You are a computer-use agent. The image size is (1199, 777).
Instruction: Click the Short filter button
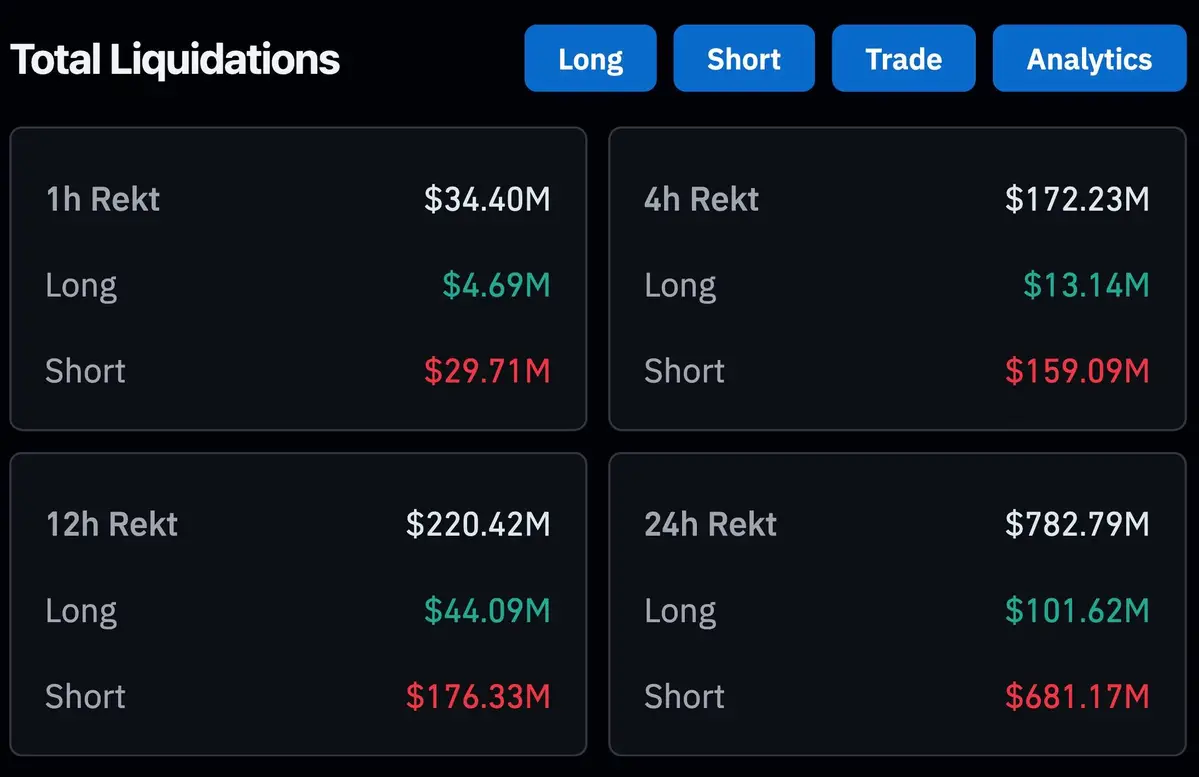pyautogui.click(x=744, y=58)
